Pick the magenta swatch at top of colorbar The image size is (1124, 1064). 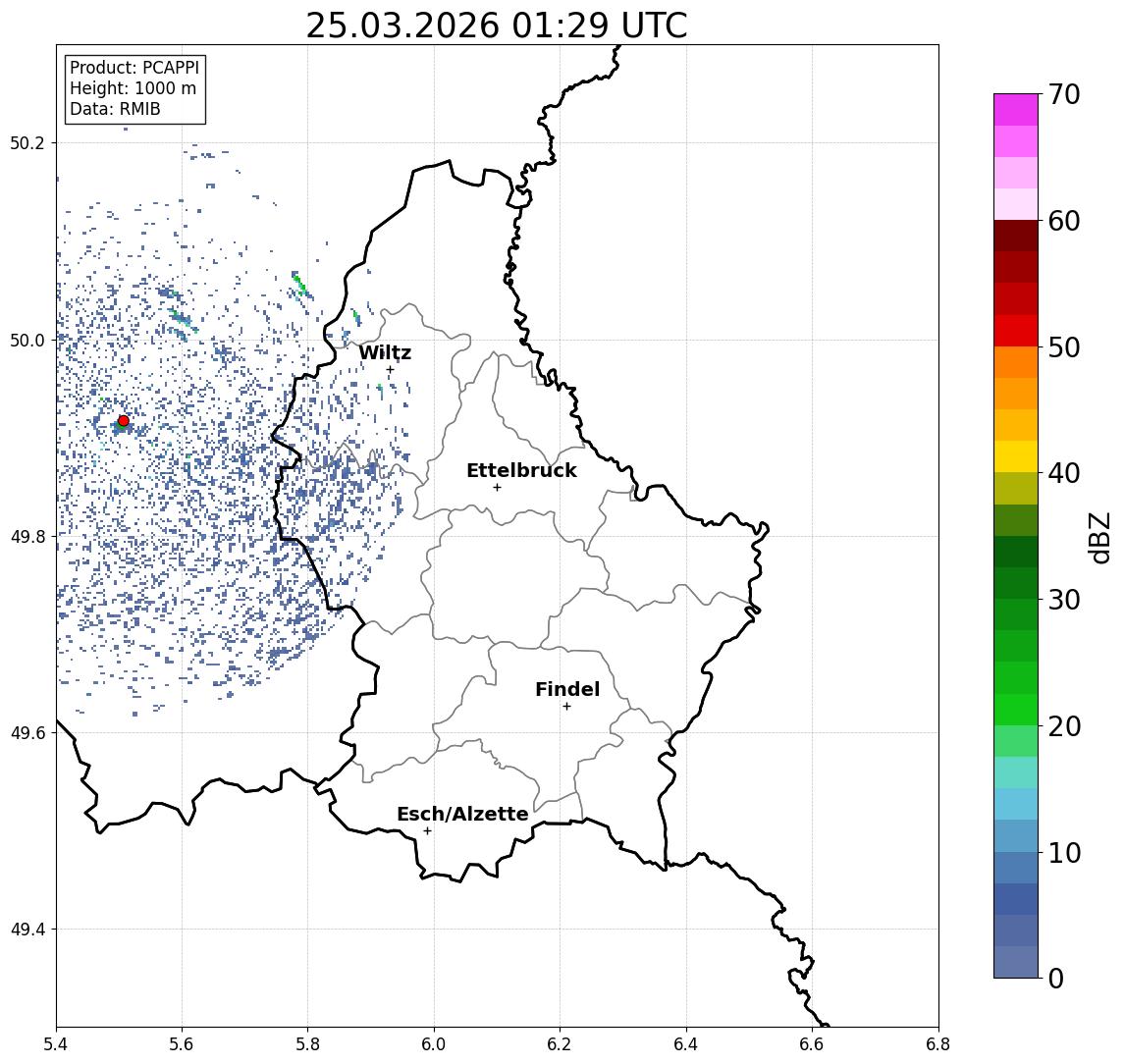pos(1016,110)
